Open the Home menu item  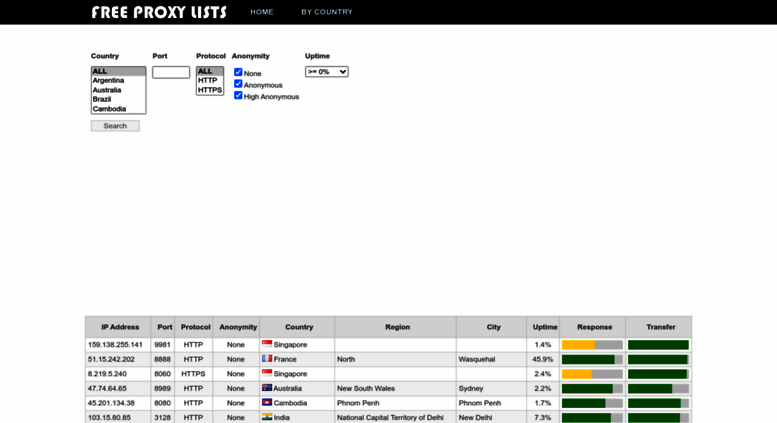point(262,12)
